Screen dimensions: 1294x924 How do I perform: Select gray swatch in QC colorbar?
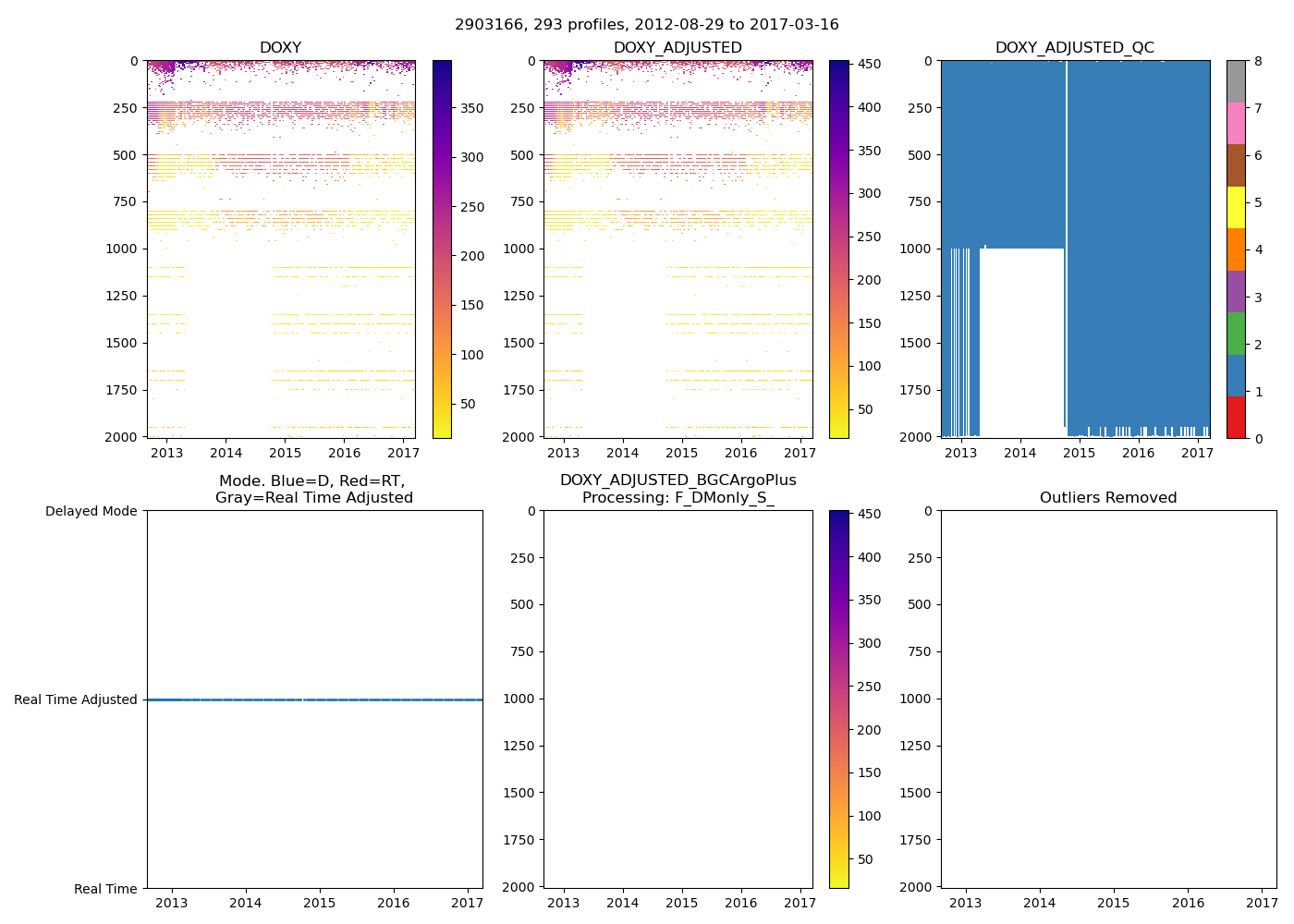pyautogui.click(x=1236, y=81)
